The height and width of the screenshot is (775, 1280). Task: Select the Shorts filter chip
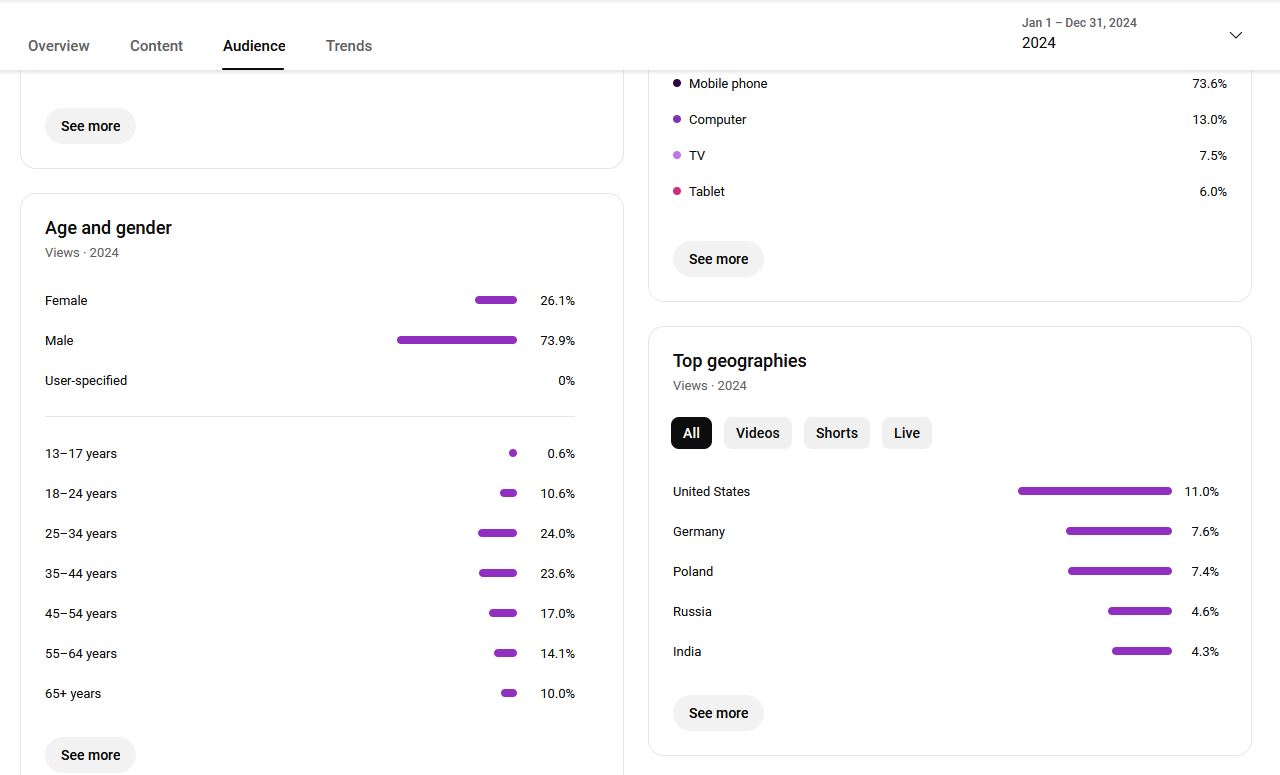point(837,433)
